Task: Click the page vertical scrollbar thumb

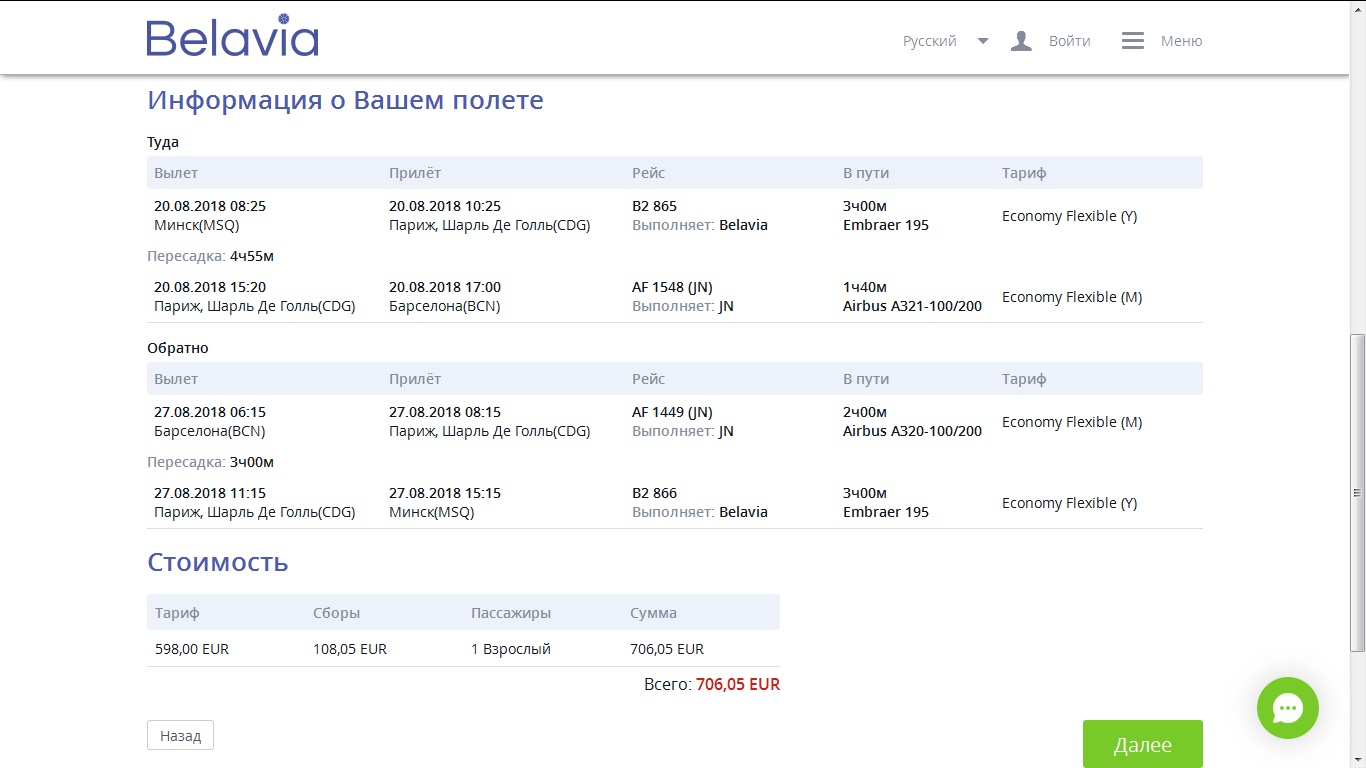Action: pyautogui.click(x=1357, y=492)
